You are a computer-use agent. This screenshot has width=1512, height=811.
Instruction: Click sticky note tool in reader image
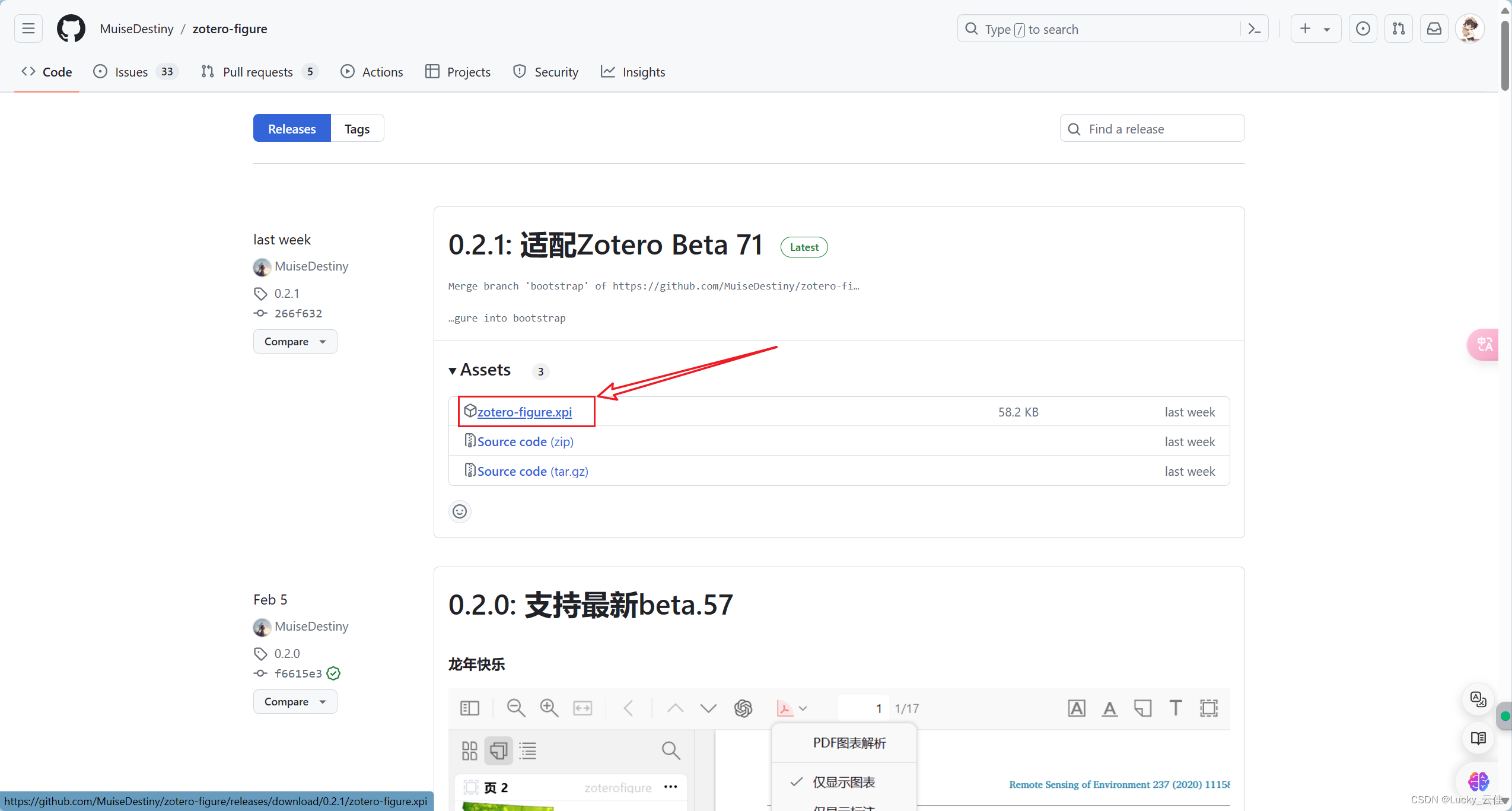click(1142, 708)
